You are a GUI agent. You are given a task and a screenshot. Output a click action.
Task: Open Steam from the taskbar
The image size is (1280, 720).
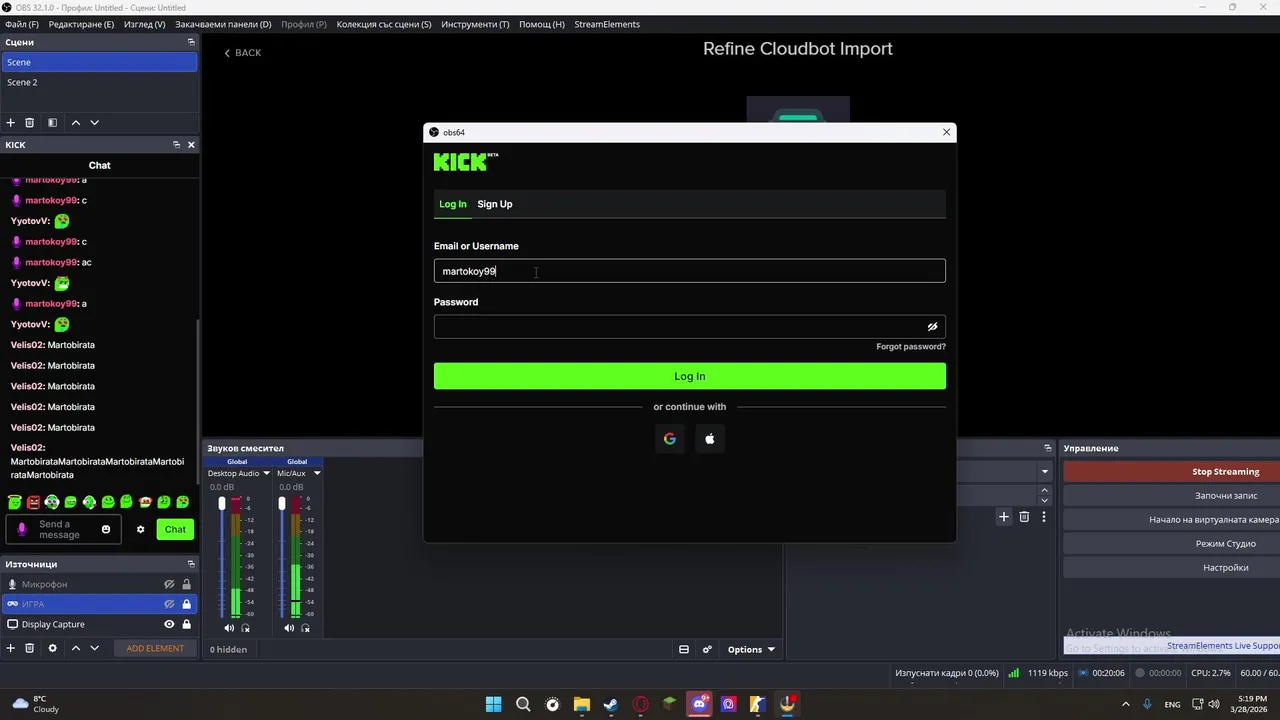pyautogui.click(x=610, y=704)
